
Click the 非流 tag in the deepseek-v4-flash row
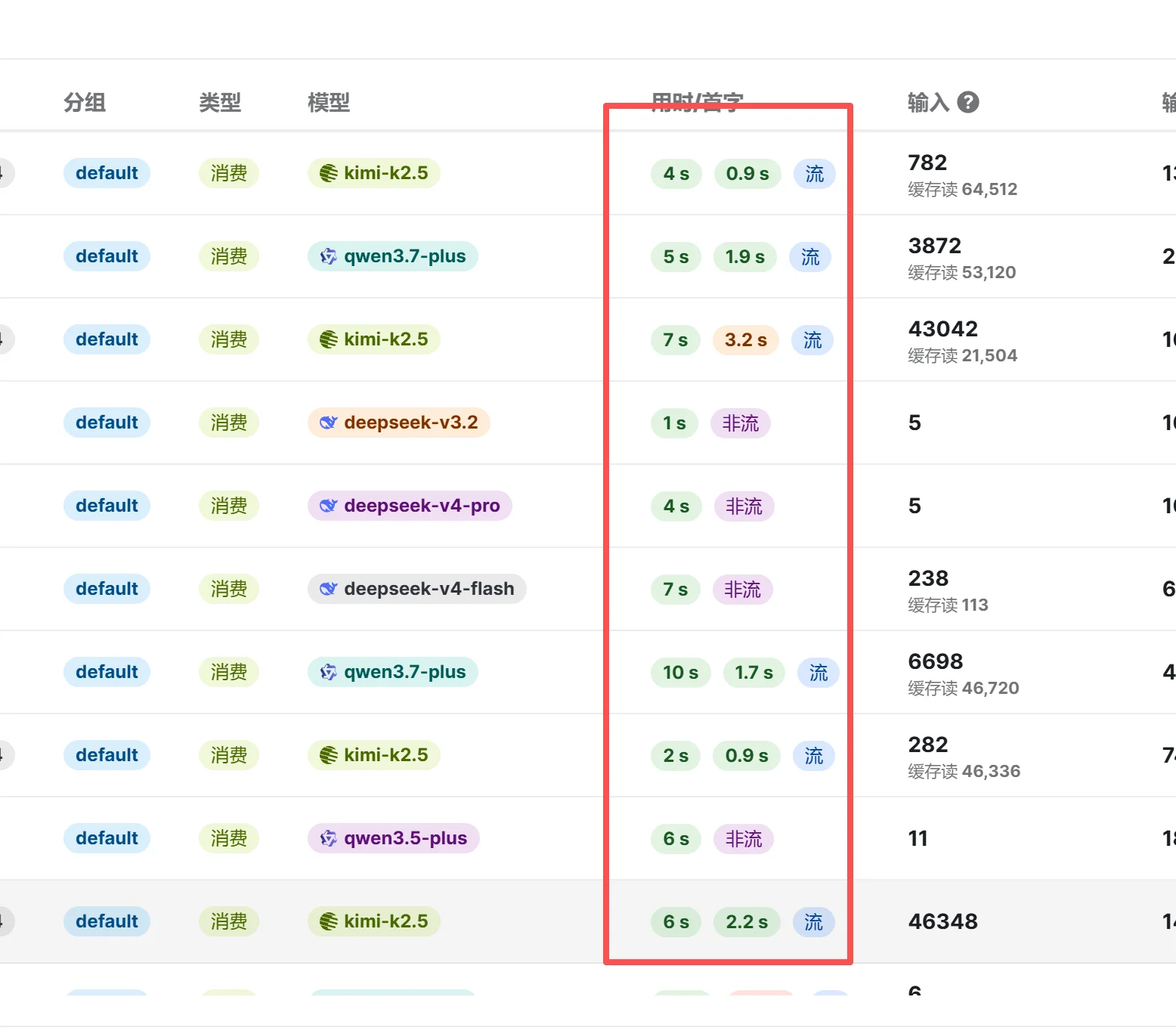(x=743, y=590)
